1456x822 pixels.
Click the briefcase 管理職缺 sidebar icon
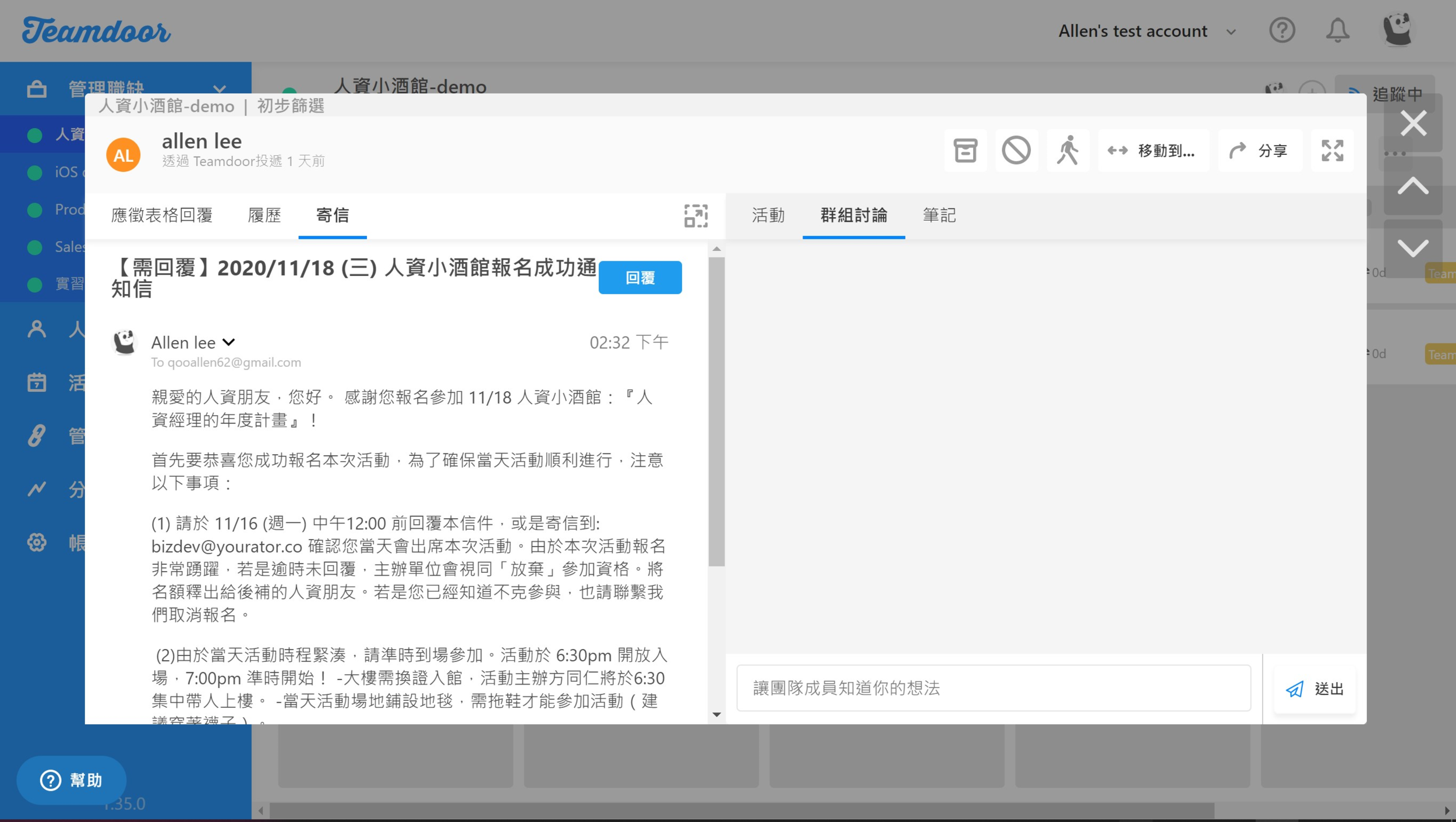coord(37,89)
